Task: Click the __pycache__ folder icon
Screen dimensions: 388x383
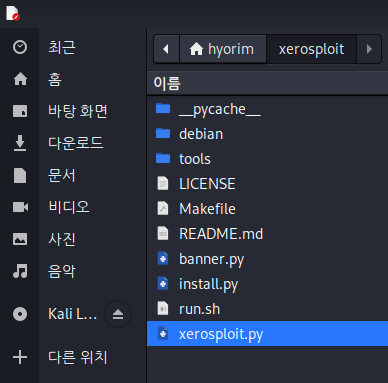Action: (x=163, y=108)
